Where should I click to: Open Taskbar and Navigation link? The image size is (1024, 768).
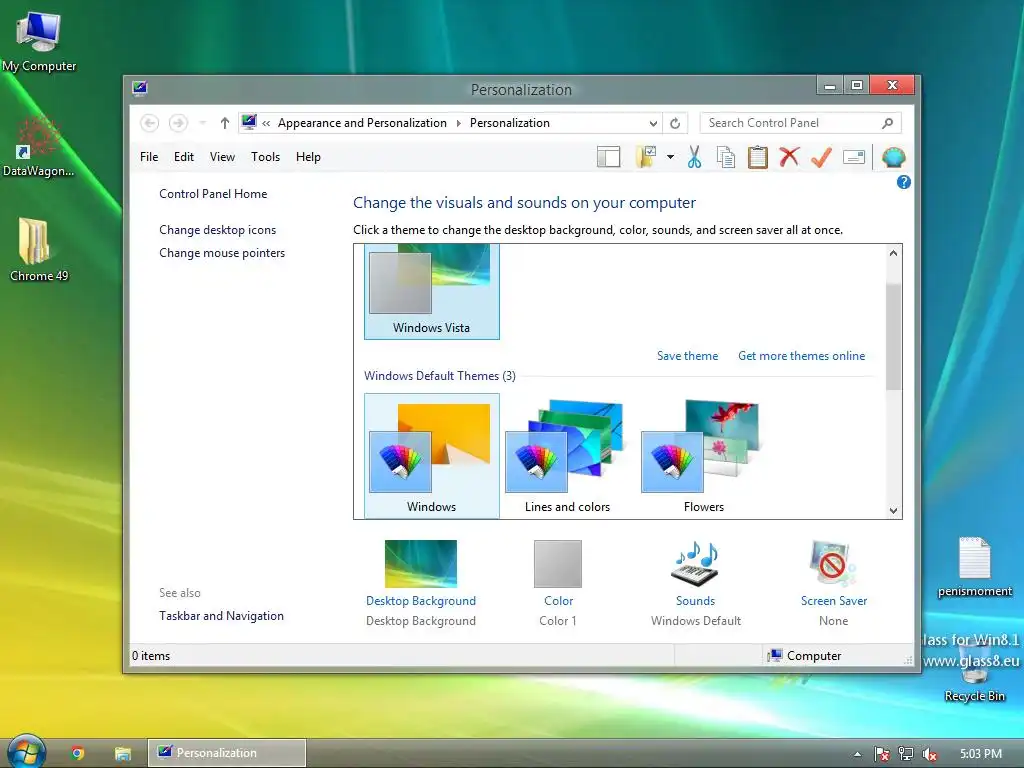pyautogui.click(x=221, y=616)
